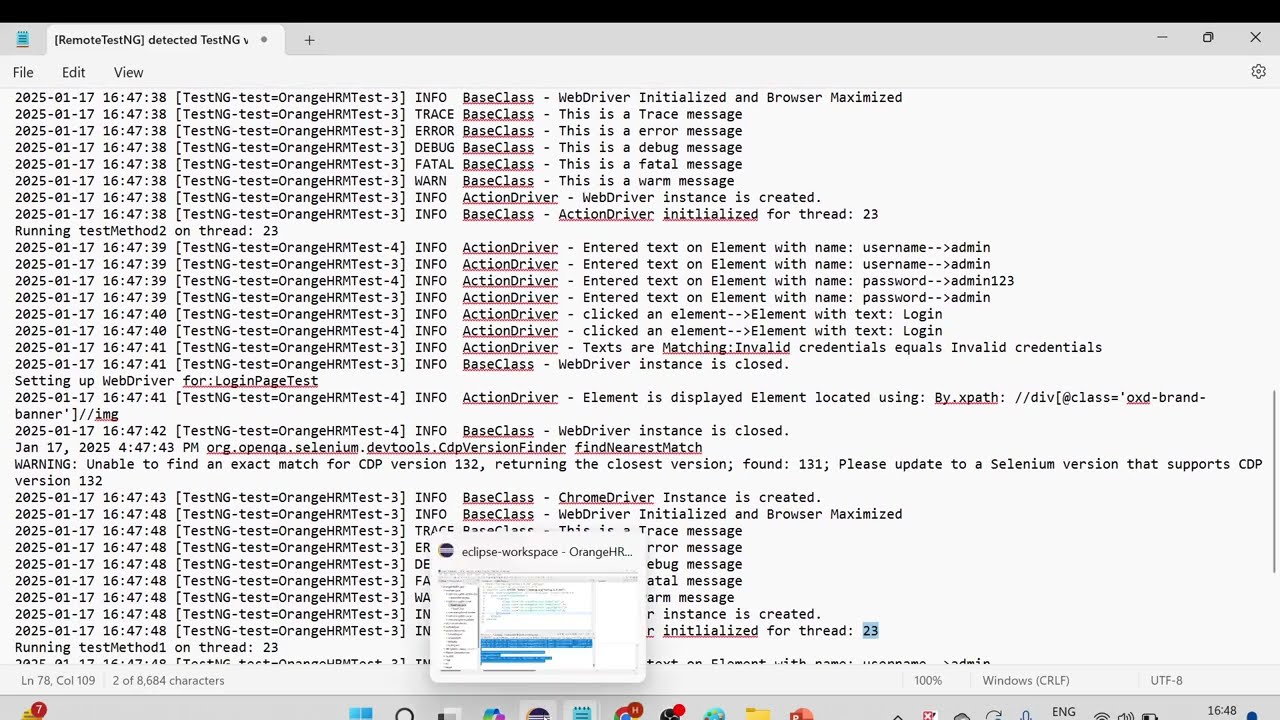The height and width of the screenshot is (720, 1280).
Task: Switch to Eclipse in the taskbar
Action: click(x=538, y=714)
